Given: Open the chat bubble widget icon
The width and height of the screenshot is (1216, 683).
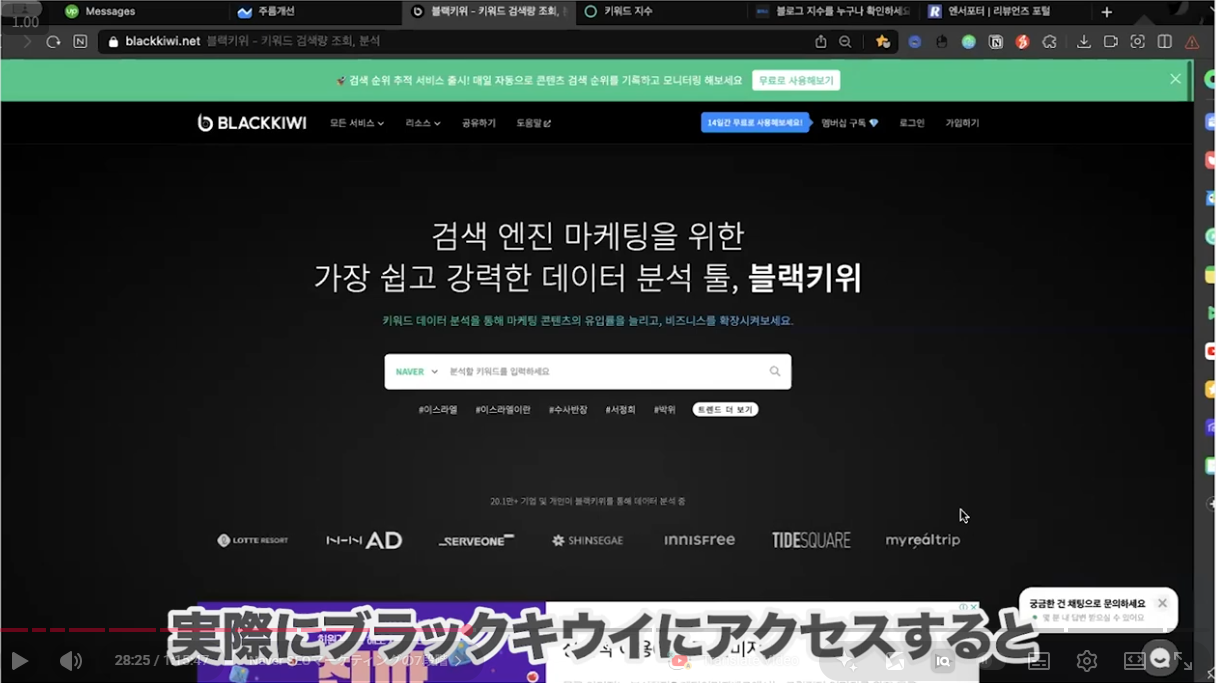Looking at the screenshot, I should [x=1159, y=657].
